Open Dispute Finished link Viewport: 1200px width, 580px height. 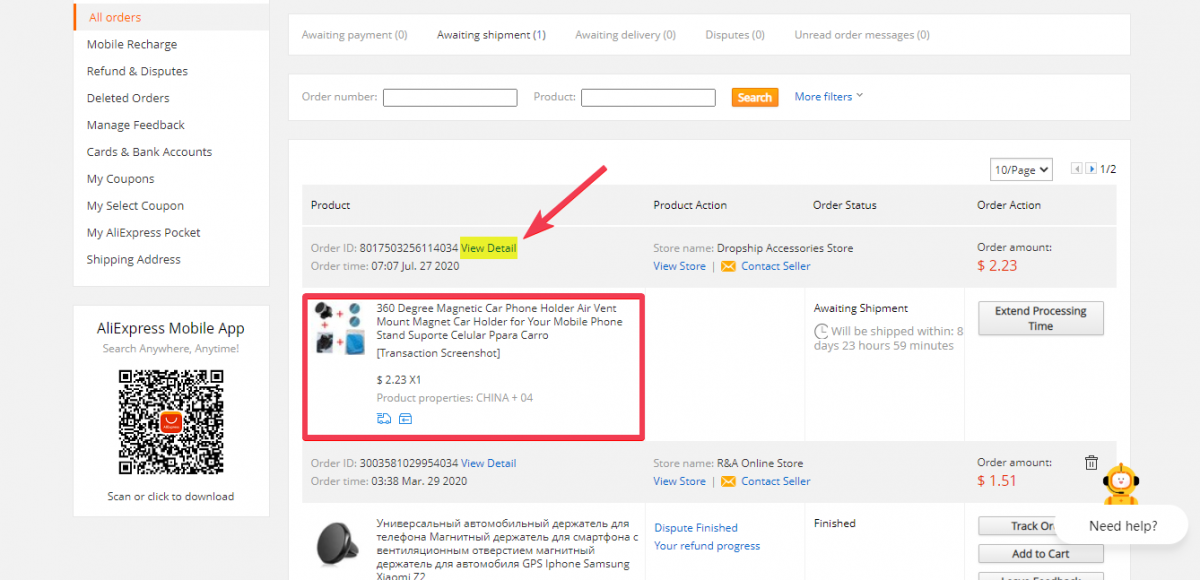click(x=696, y=528)
